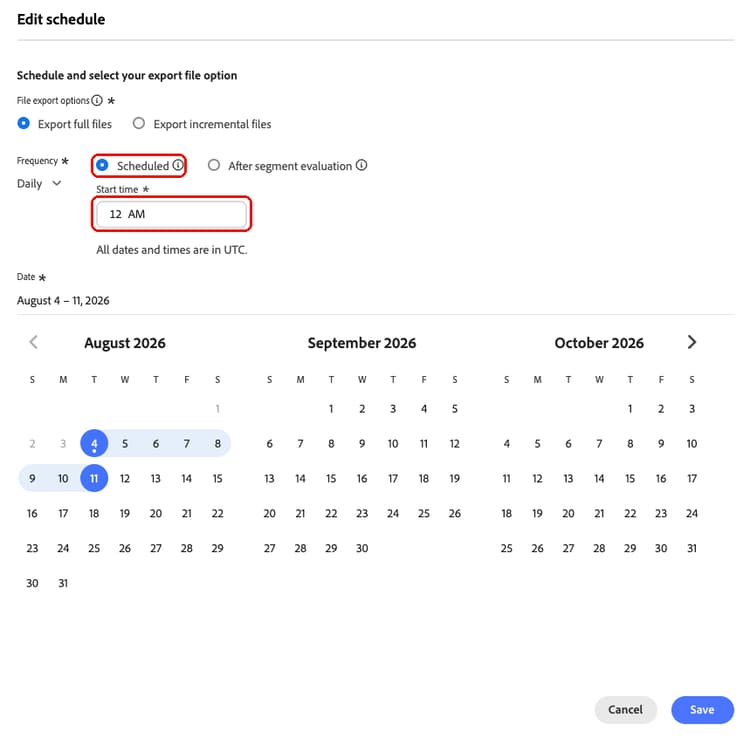Click the info icon next to Scheduled
Screen dimensions: 750x738
click(178, 165)
